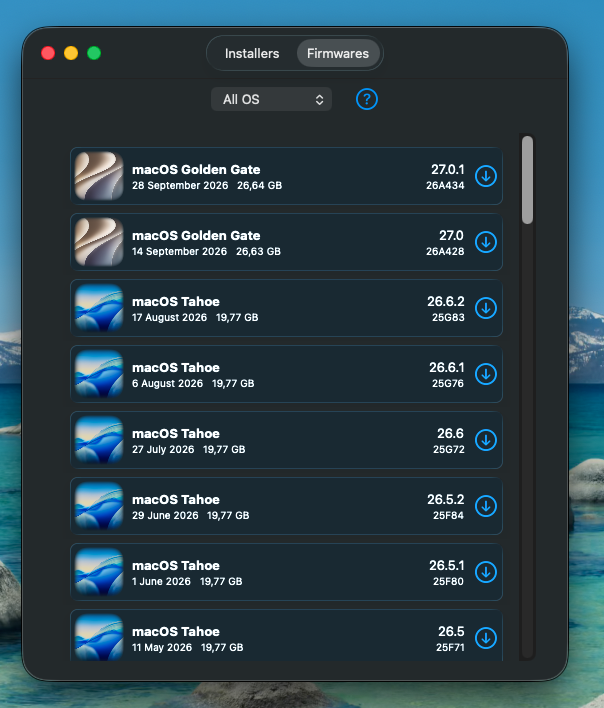Viewport: 604px width, 708px height.
Task: Download macOS Tahoe 26.5 build 25F71
Action: (x=486, y=638)
